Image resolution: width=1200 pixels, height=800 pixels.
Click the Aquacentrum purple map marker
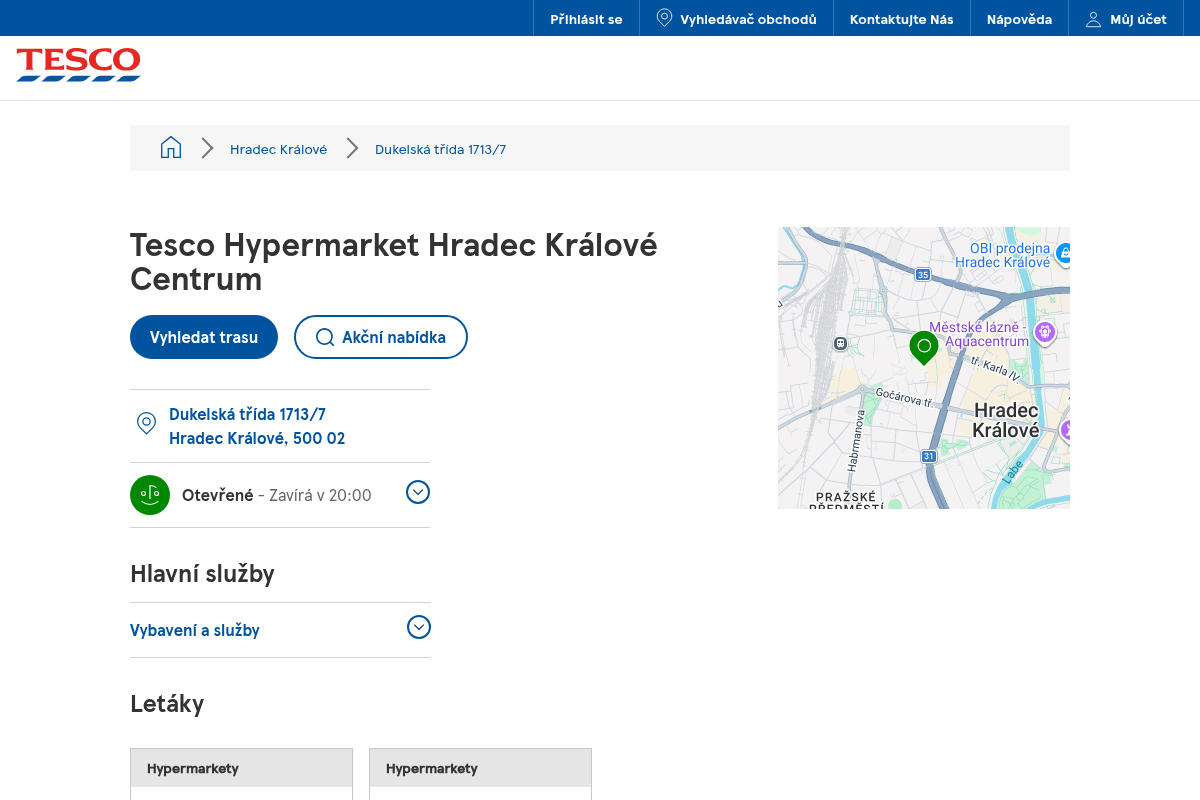coord(1045,332)
